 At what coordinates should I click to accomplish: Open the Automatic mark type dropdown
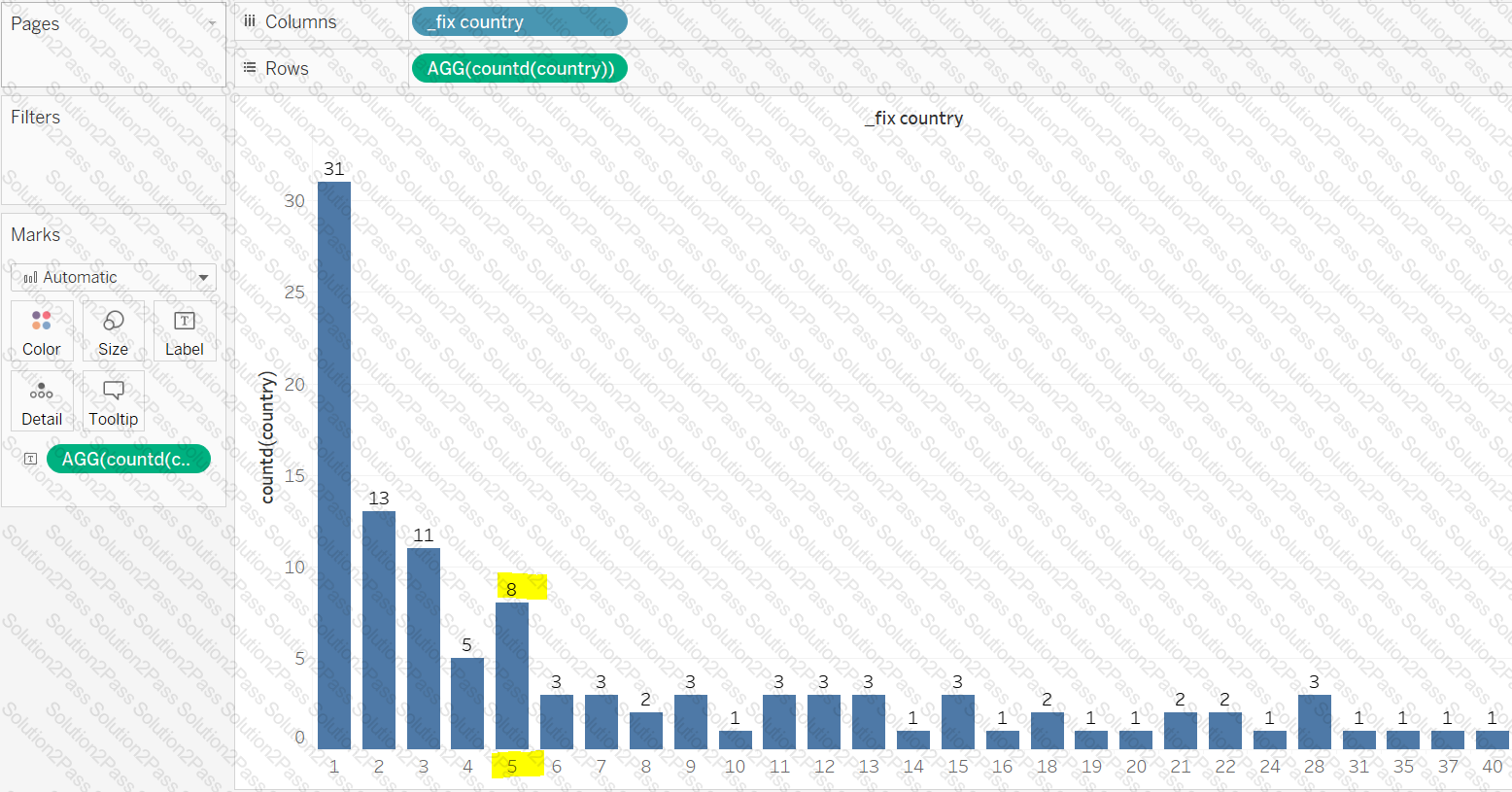(x=114, y=277)
